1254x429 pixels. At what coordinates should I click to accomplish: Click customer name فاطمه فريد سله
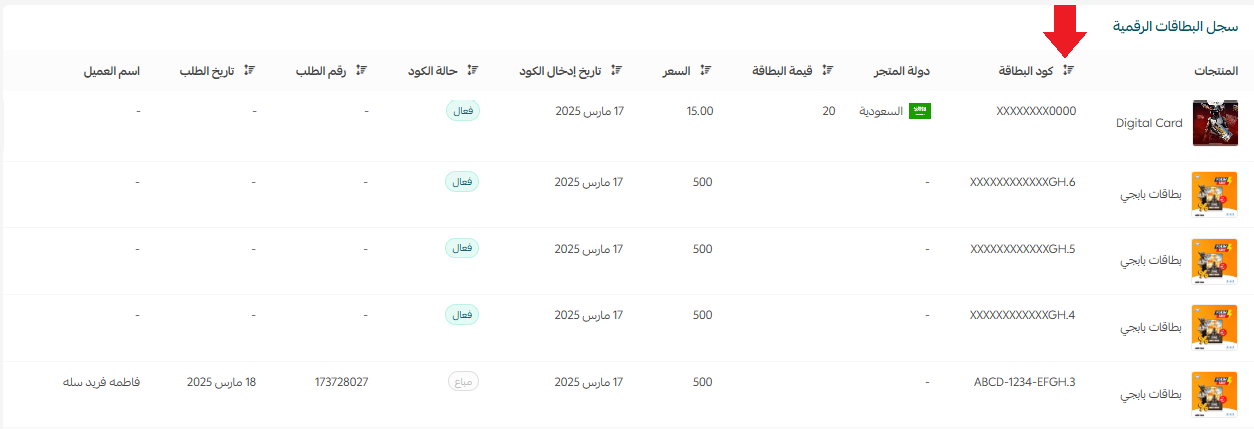point(101,382)
